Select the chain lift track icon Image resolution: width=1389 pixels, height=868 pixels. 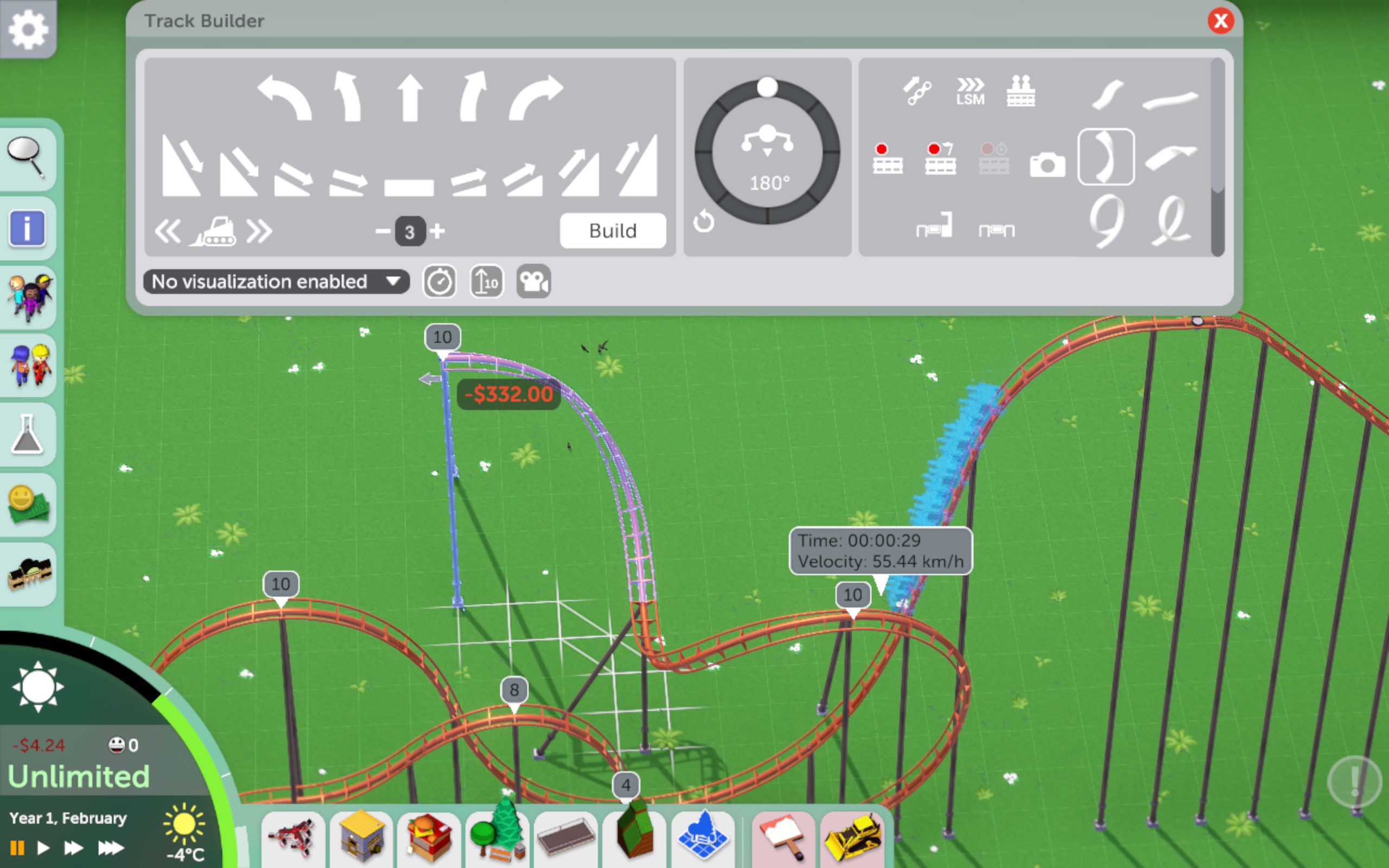917,91
